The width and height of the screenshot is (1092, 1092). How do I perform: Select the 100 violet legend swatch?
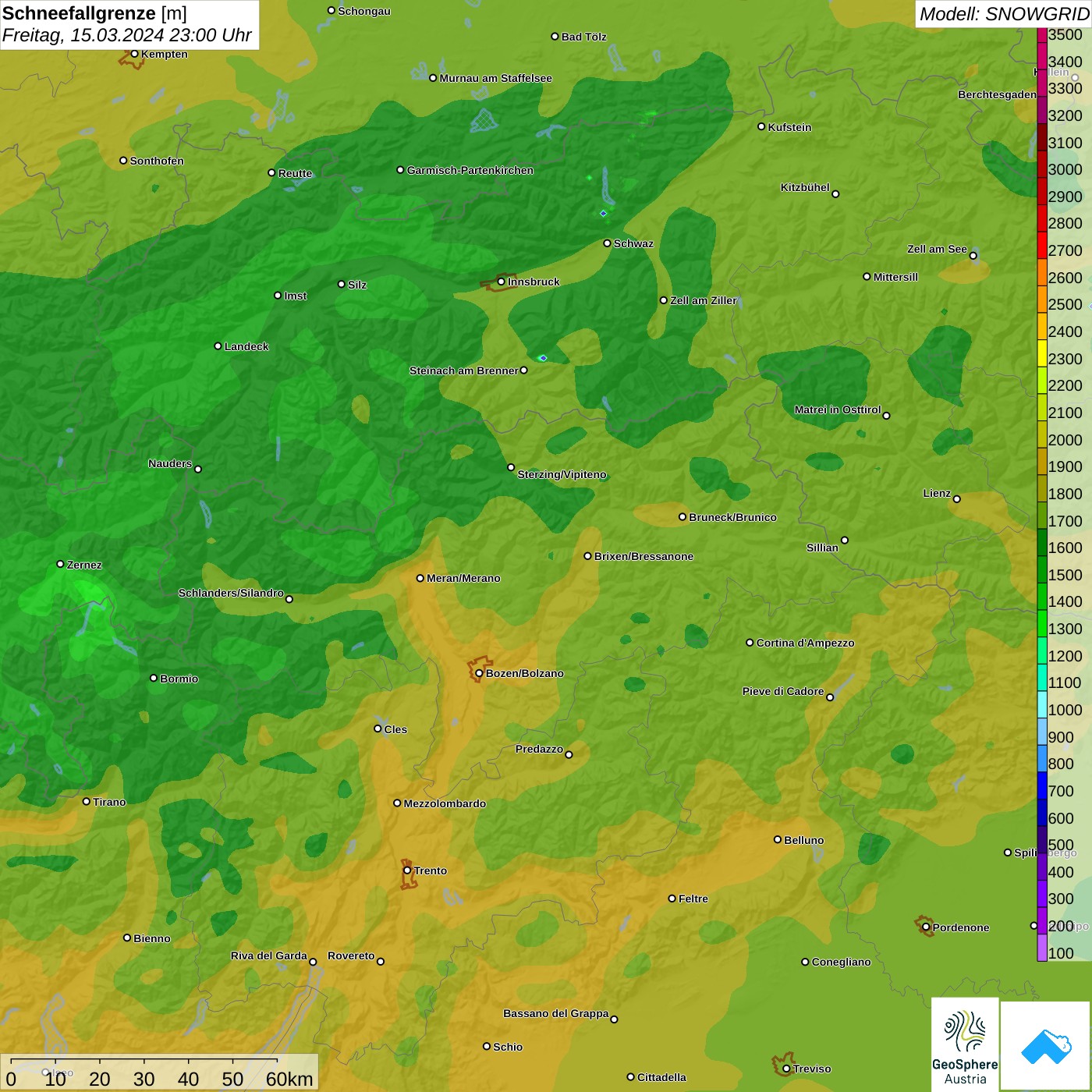[1041, 948]
